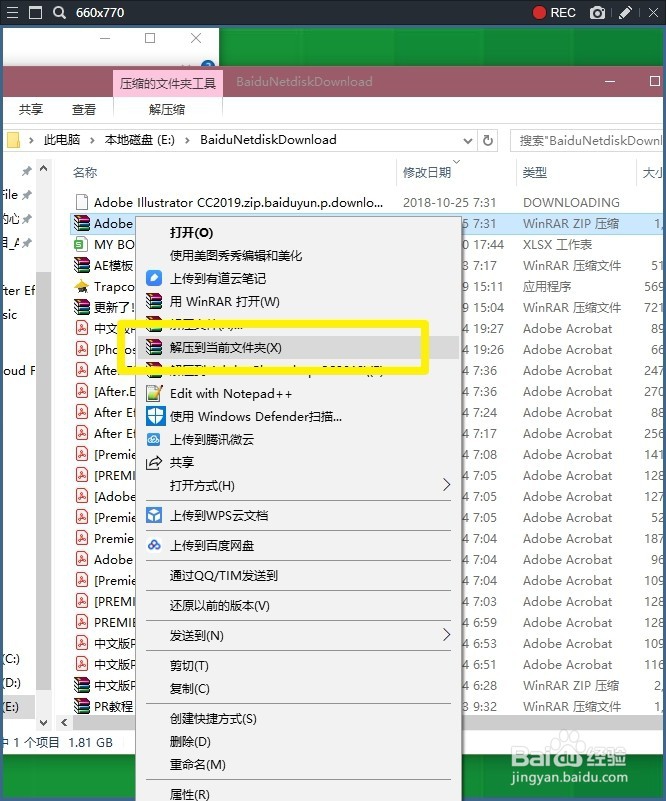Click the WinRAR icon beside PR教程

click(x=82, y=706)
